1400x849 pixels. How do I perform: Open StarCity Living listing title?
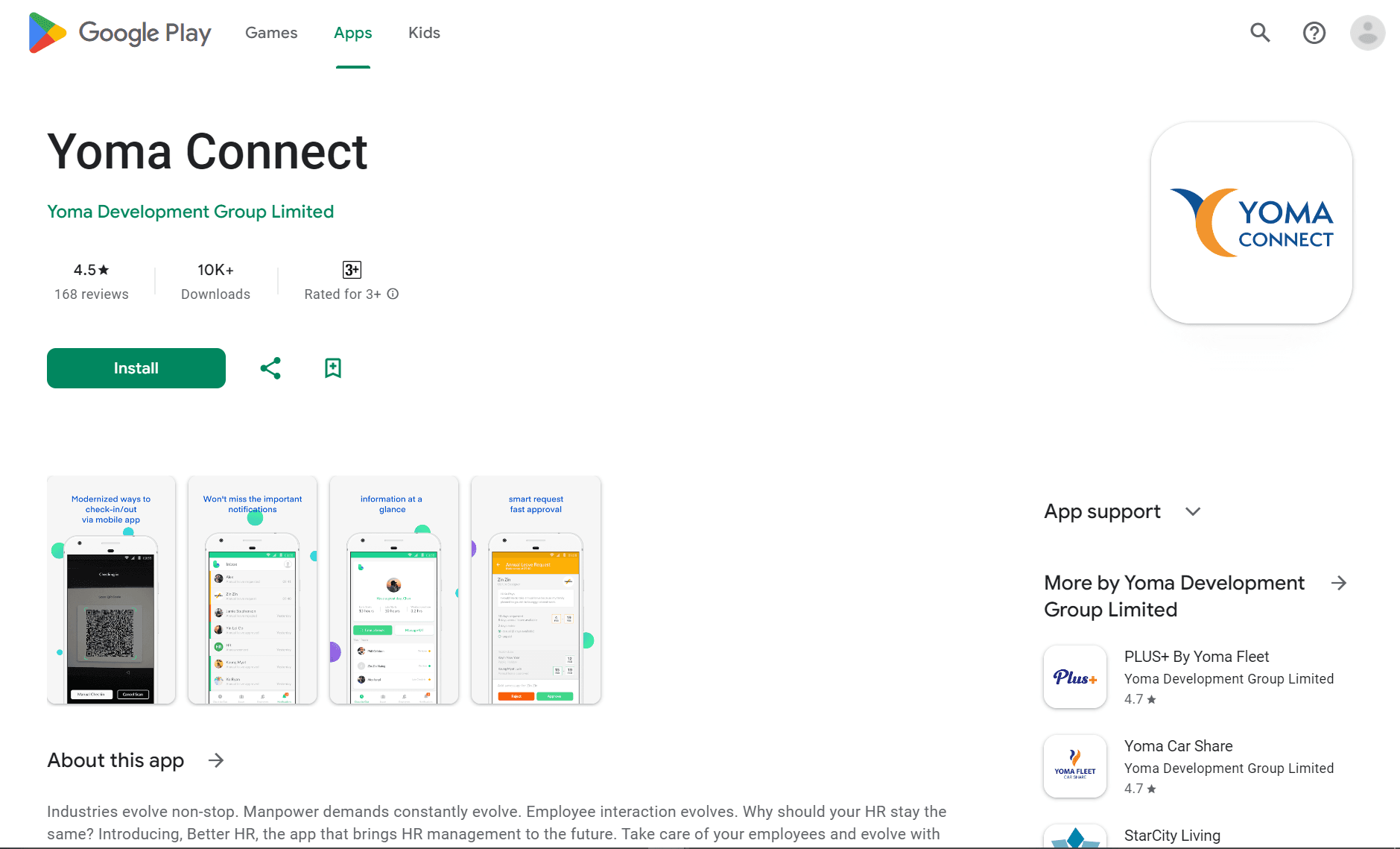click(1172, 836)
